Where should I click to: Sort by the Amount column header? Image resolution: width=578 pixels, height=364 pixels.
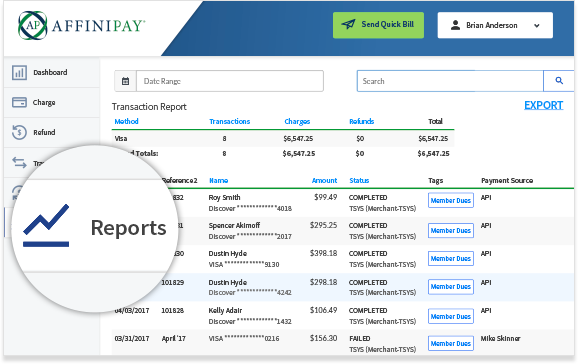click(x=324, y=180)
